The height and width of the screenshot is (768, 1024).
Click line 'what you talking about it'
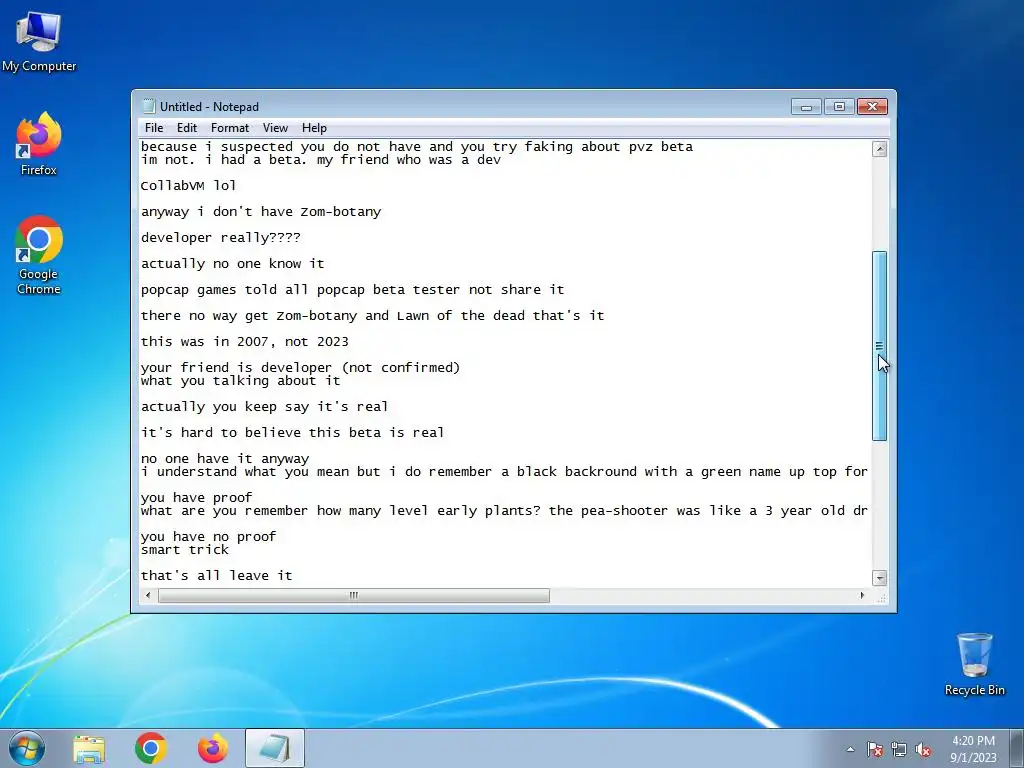click(240, 381)
